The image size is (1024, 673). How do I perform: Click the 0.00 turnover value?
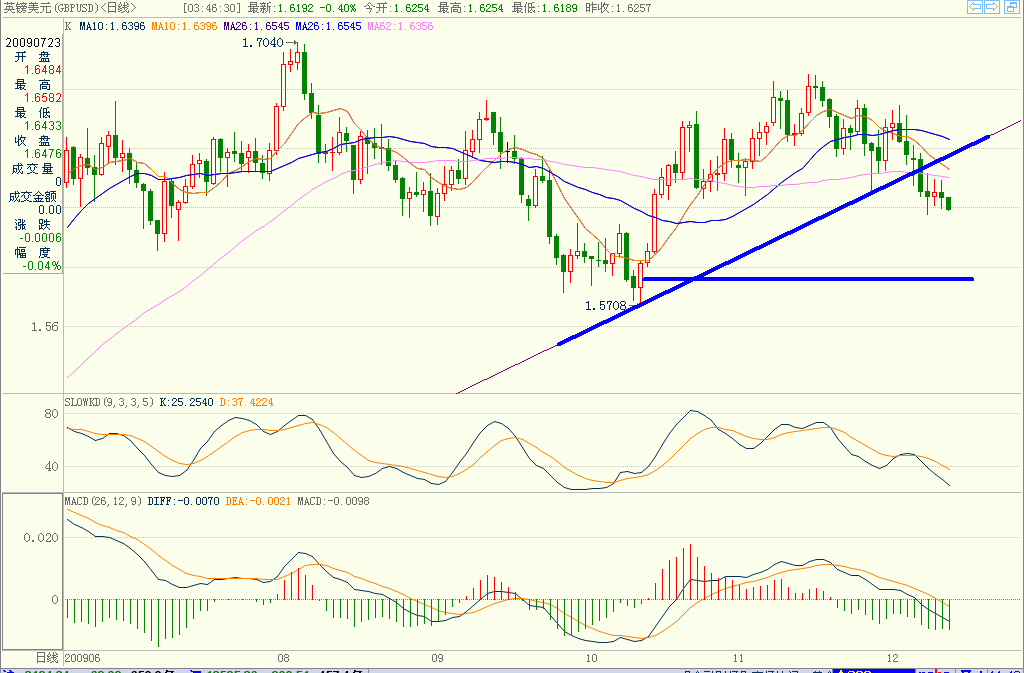[50, 210]
